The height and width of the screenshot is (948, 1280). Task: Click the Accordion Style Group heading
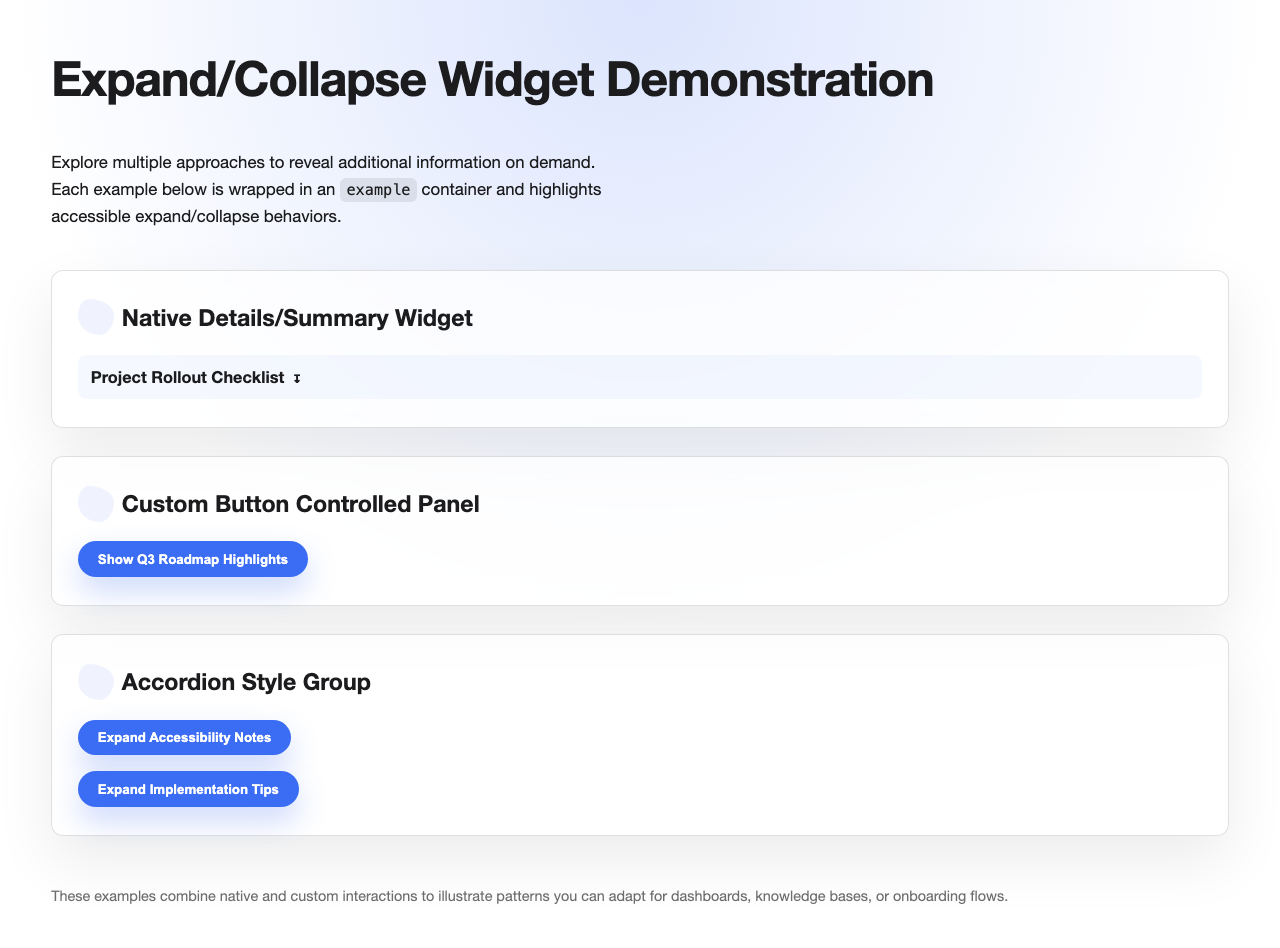245,682
